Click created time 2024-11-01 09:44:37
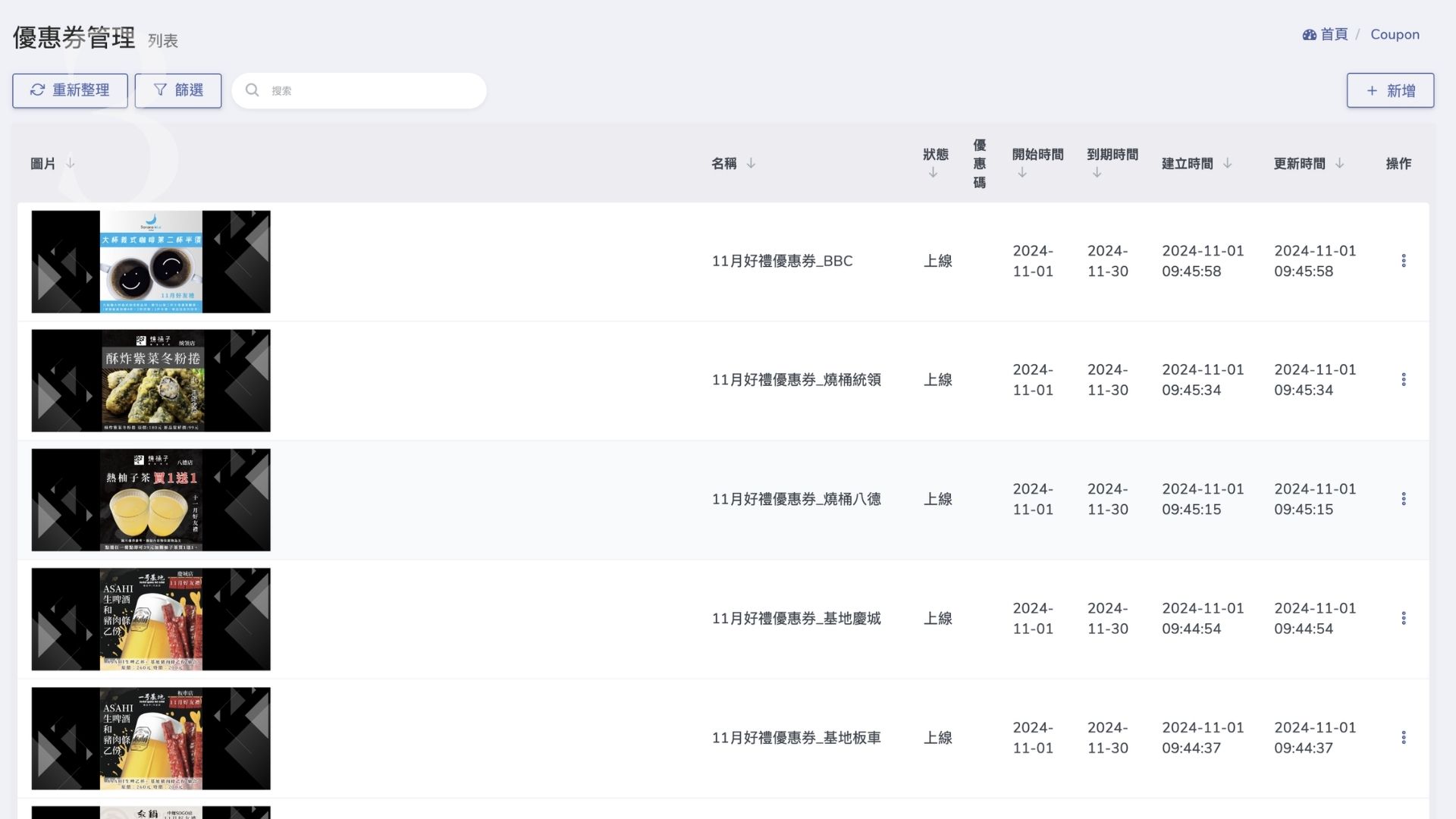Screen dimensions: 1456x819 tap(1203, 738)
